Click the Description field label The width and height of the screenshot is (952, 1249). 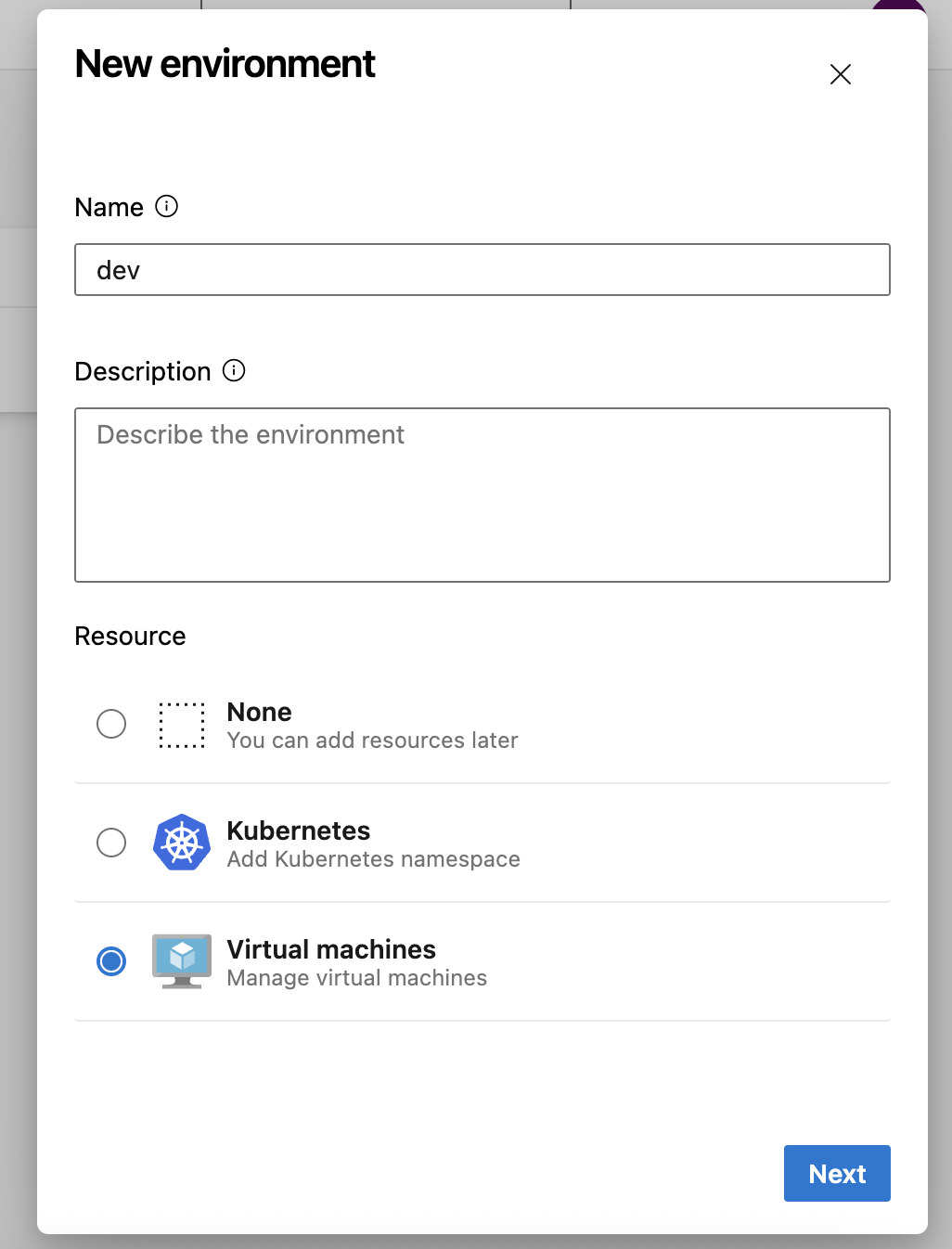(143, 371)
